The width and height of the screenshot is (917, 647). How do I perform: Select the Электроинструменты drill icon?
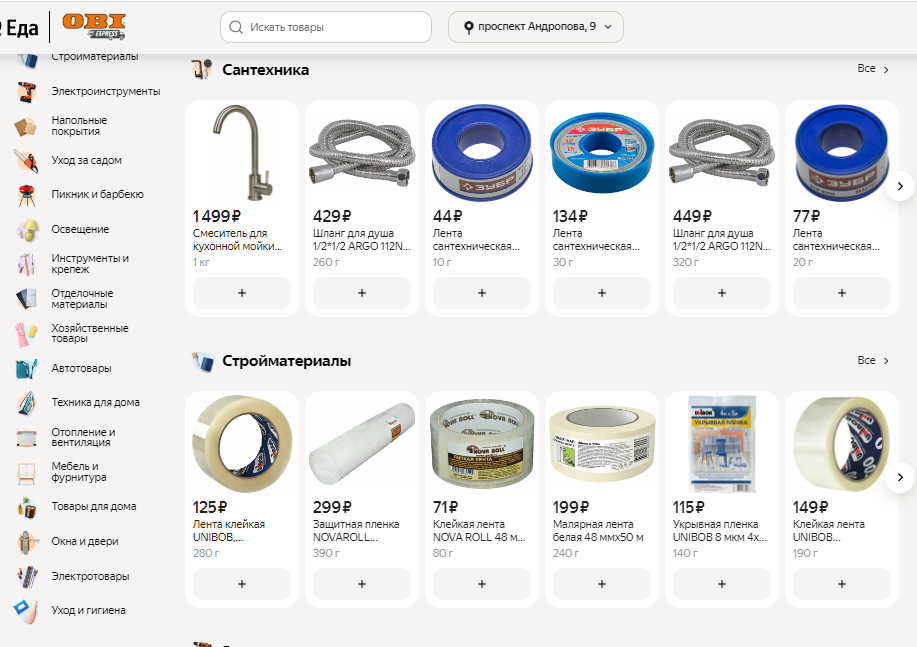click(26, 92)
